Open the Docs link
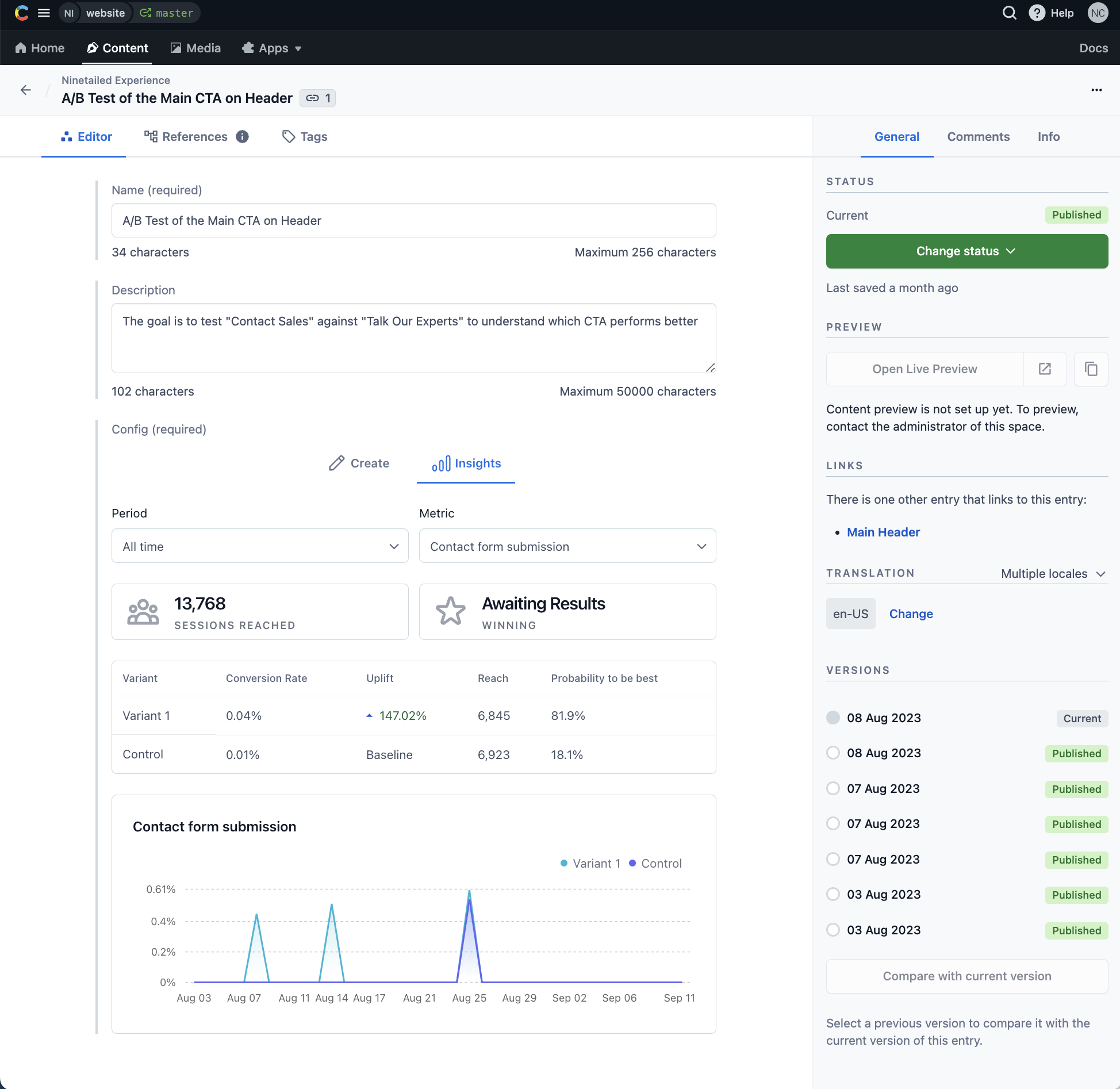Image resolution: width=1120 pixels, height=1089 pixels. click(x=1093, y=48)
